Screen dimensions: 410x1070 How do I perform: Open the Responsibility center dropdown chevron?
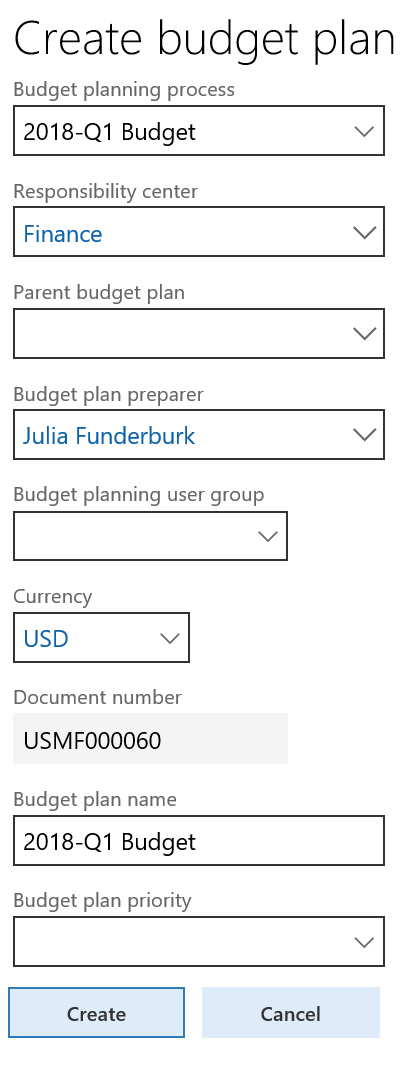coord(365,233)
